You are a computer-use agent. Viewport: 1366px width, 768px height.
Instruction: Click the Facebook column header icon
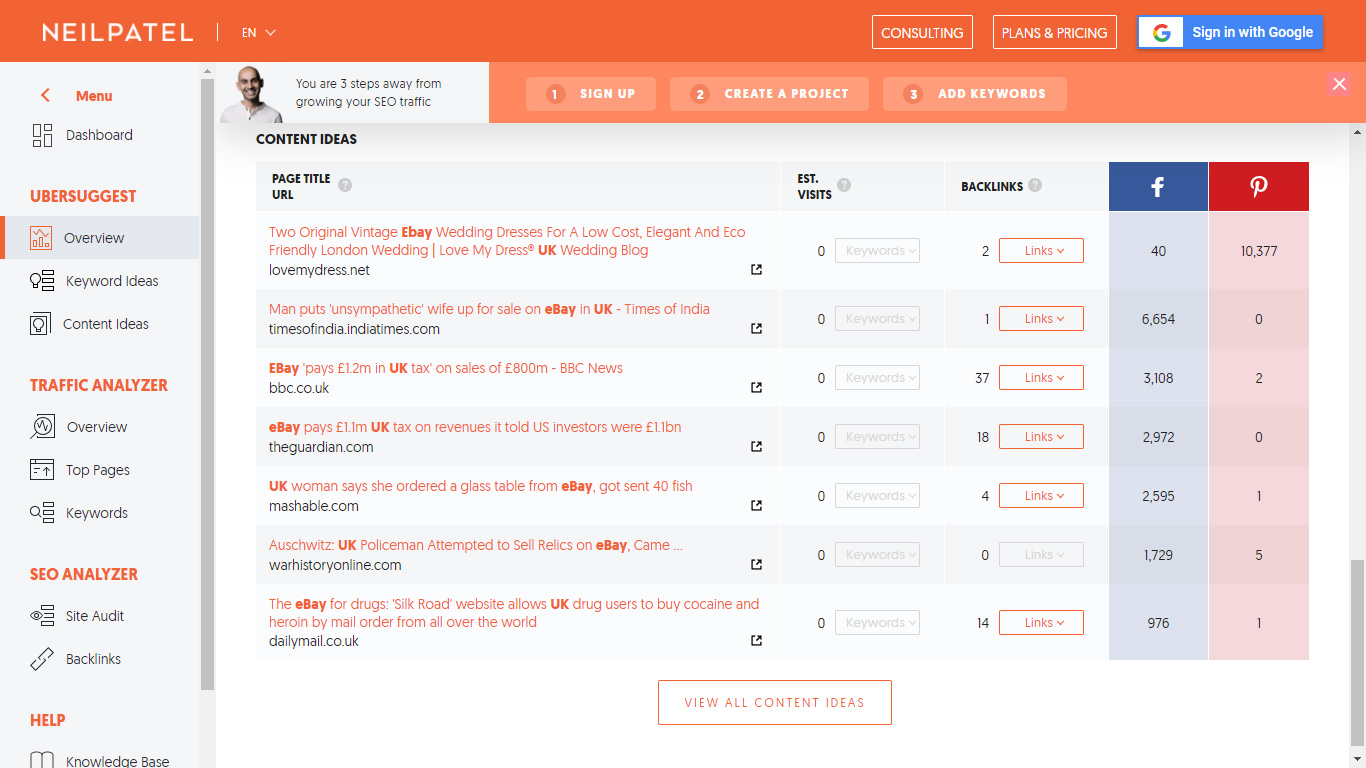pos(1157,187)
